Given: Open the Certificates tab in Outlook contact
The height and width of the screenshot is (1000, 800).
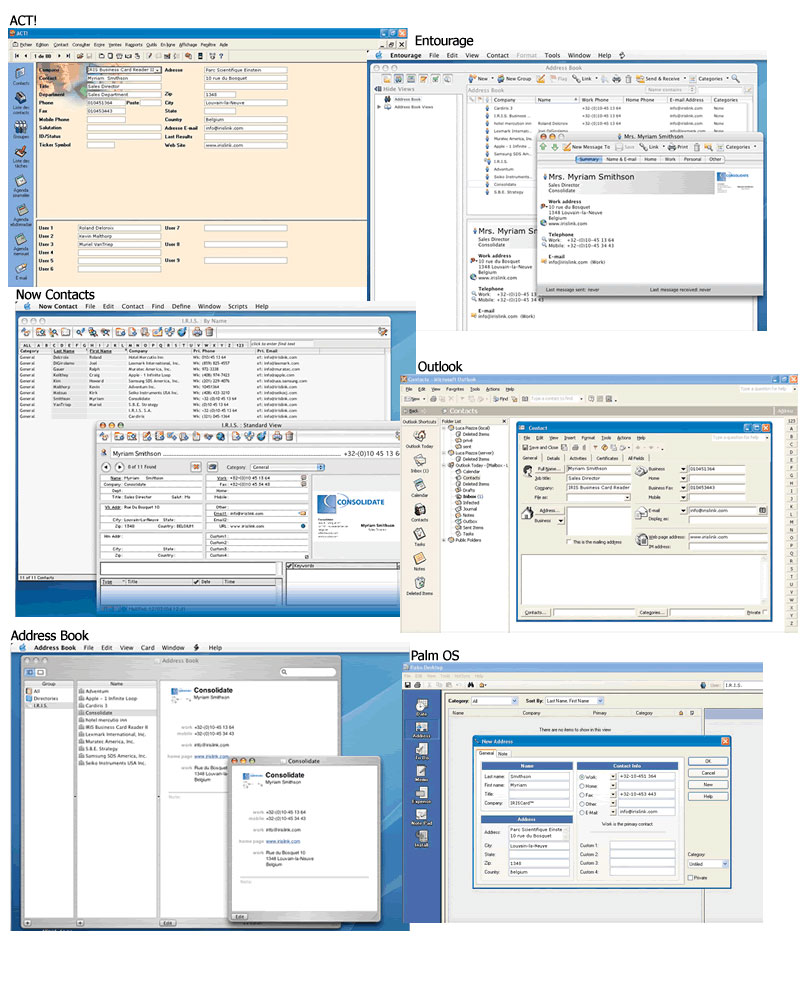Looking at the screenshot, I should pyautogui.click(x=607, y=457).
